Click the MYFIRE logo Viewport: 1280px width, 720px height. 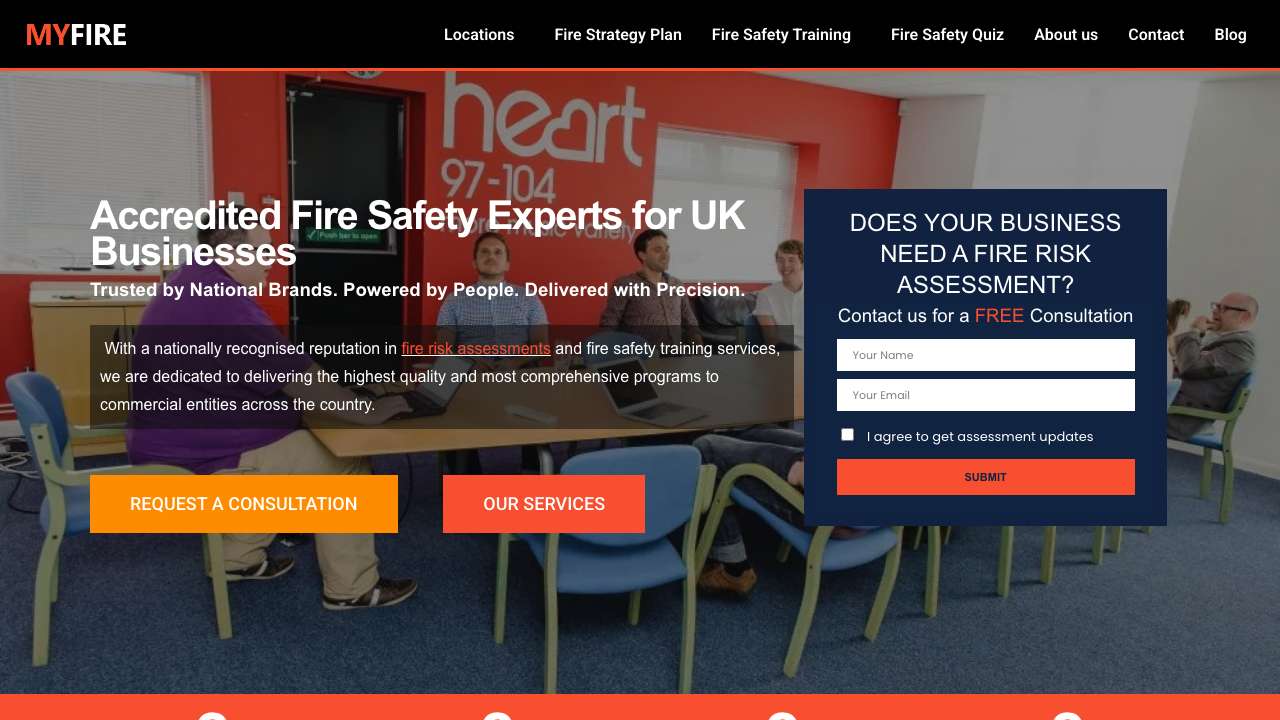[76, 35]
